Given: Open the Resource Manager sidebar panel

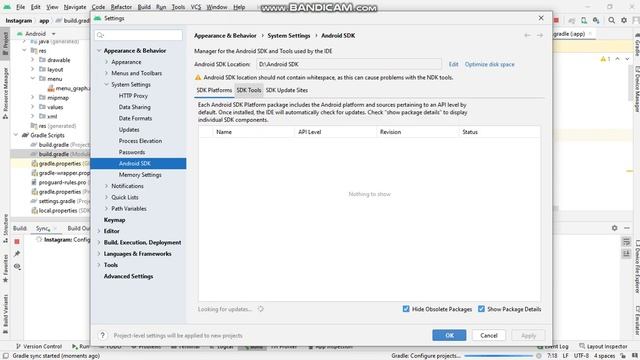Looking at the screenshot, I should (x=5, y=93).
